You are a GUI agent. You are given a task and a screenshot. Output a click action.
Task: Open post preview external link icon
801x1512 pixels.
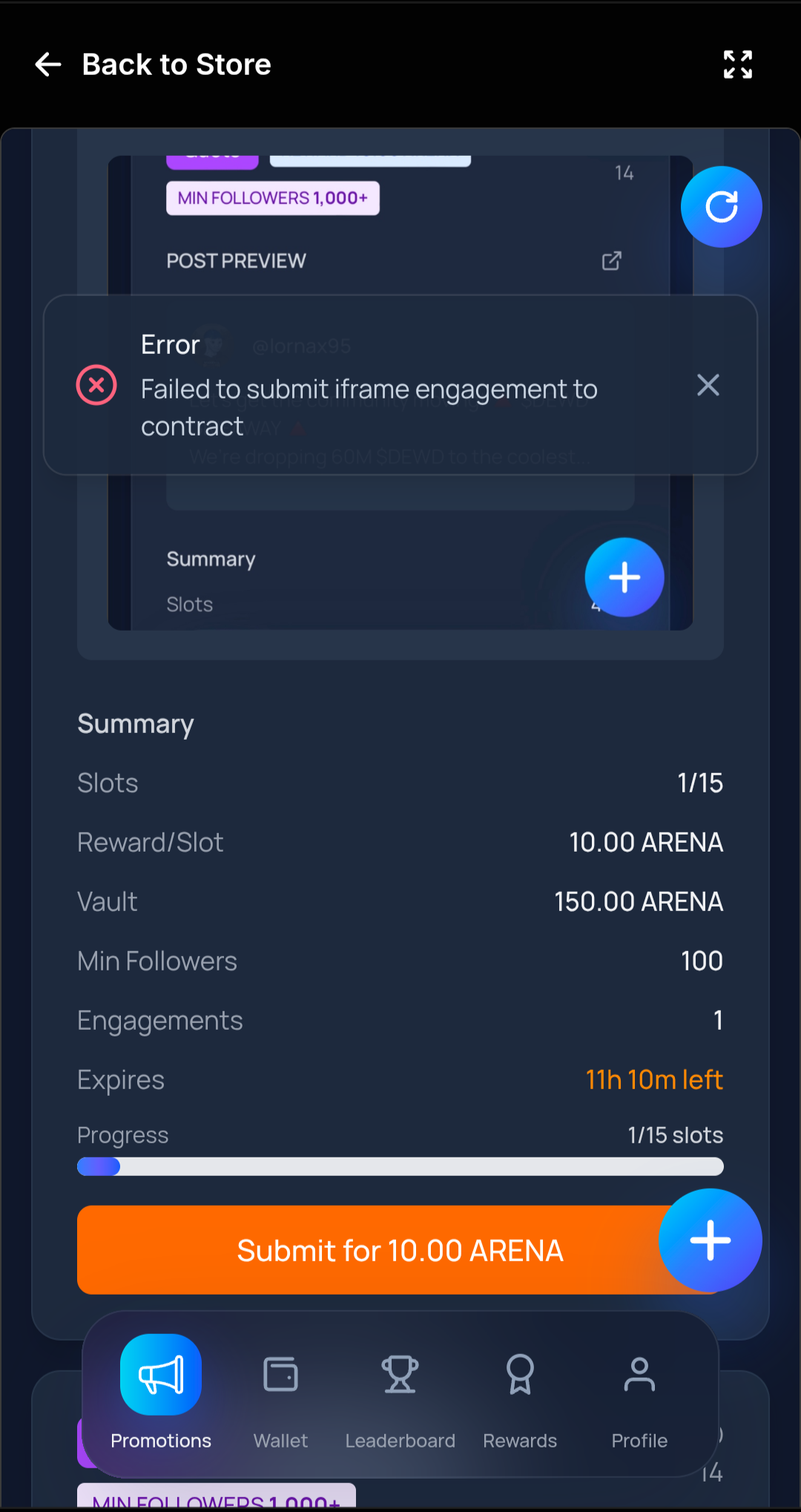[x=611, y=261]
